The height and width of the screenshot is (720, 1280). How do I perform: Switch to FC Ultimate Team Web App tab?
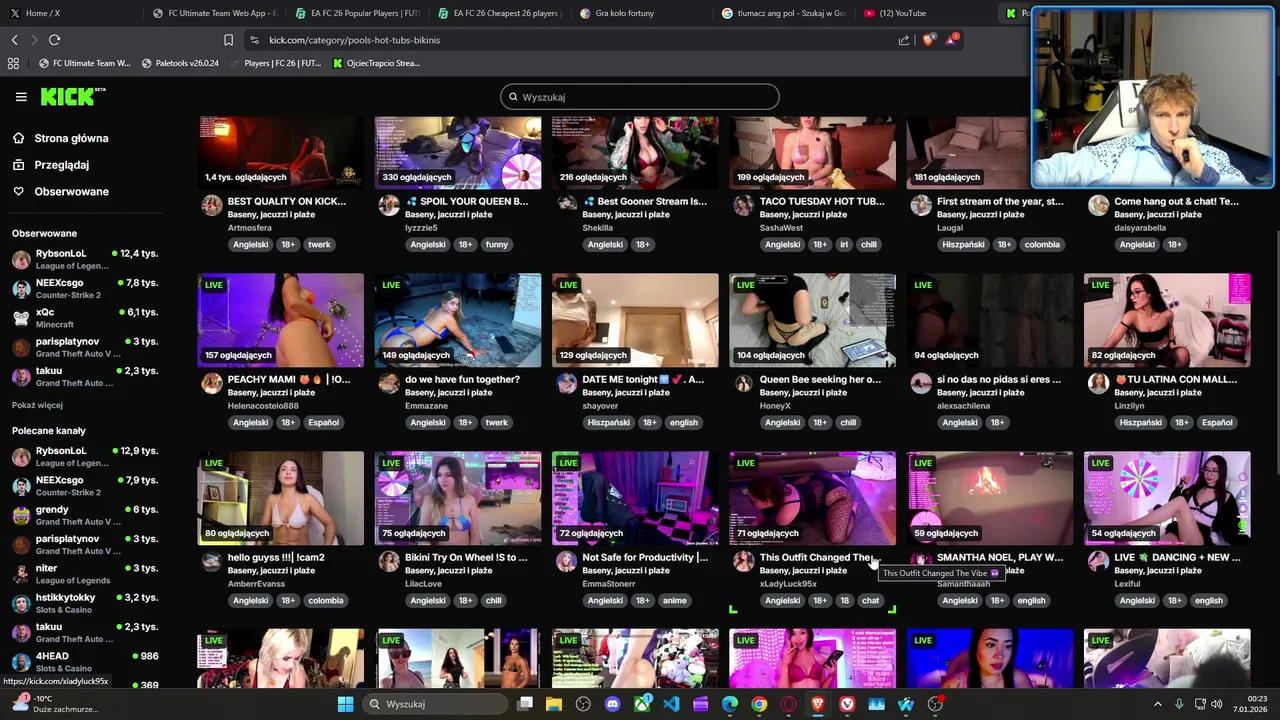tap(213, 13)
